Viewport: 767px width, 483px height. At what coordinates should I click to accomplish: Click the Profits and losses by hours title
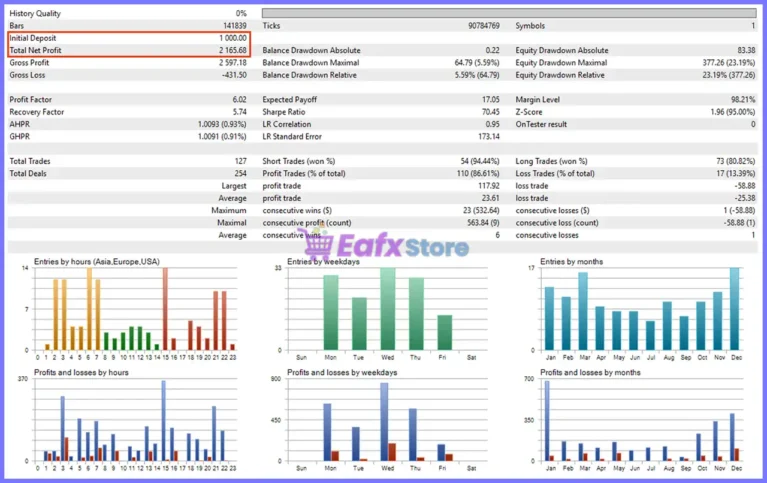click(81, 372)
